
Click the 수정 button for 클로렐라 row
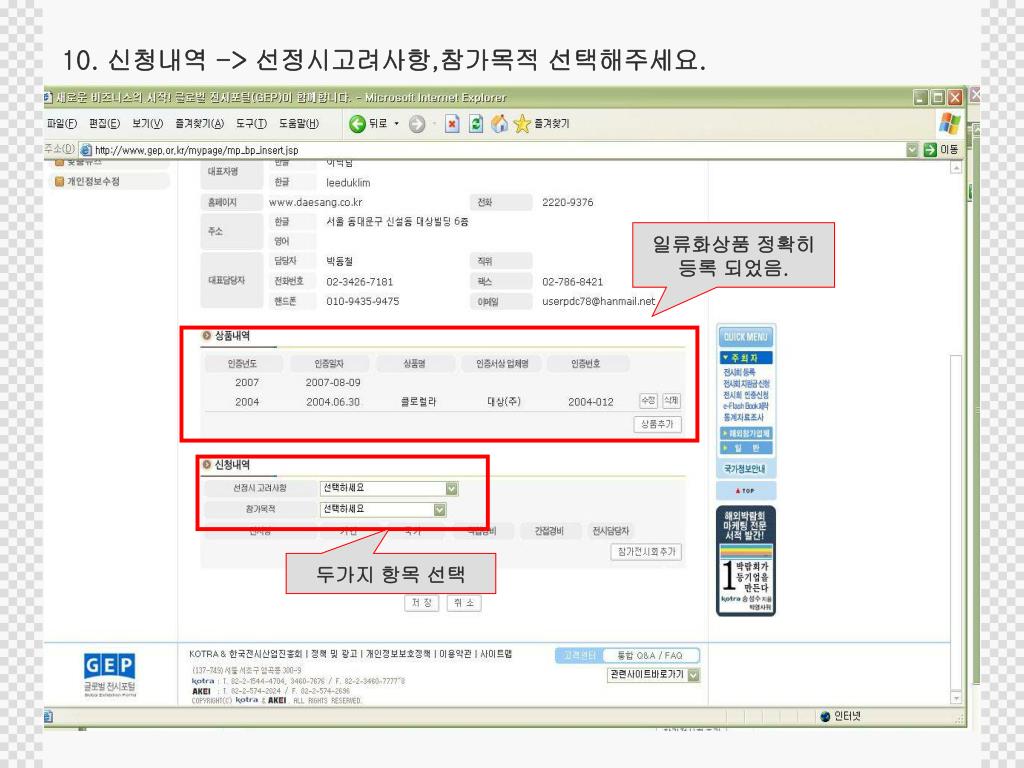648,400
